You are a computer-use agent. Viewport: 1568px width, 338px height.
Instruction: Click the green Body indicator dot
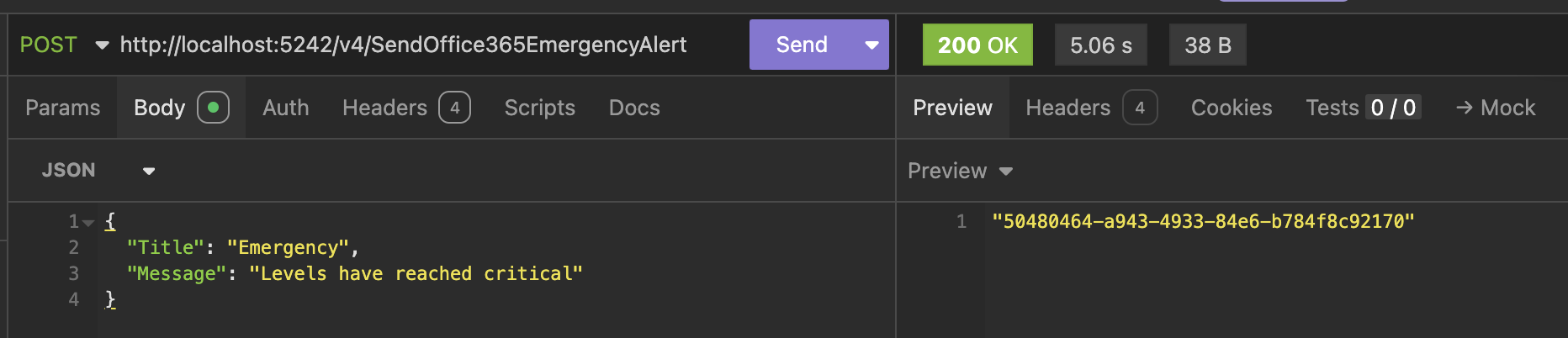213,108
